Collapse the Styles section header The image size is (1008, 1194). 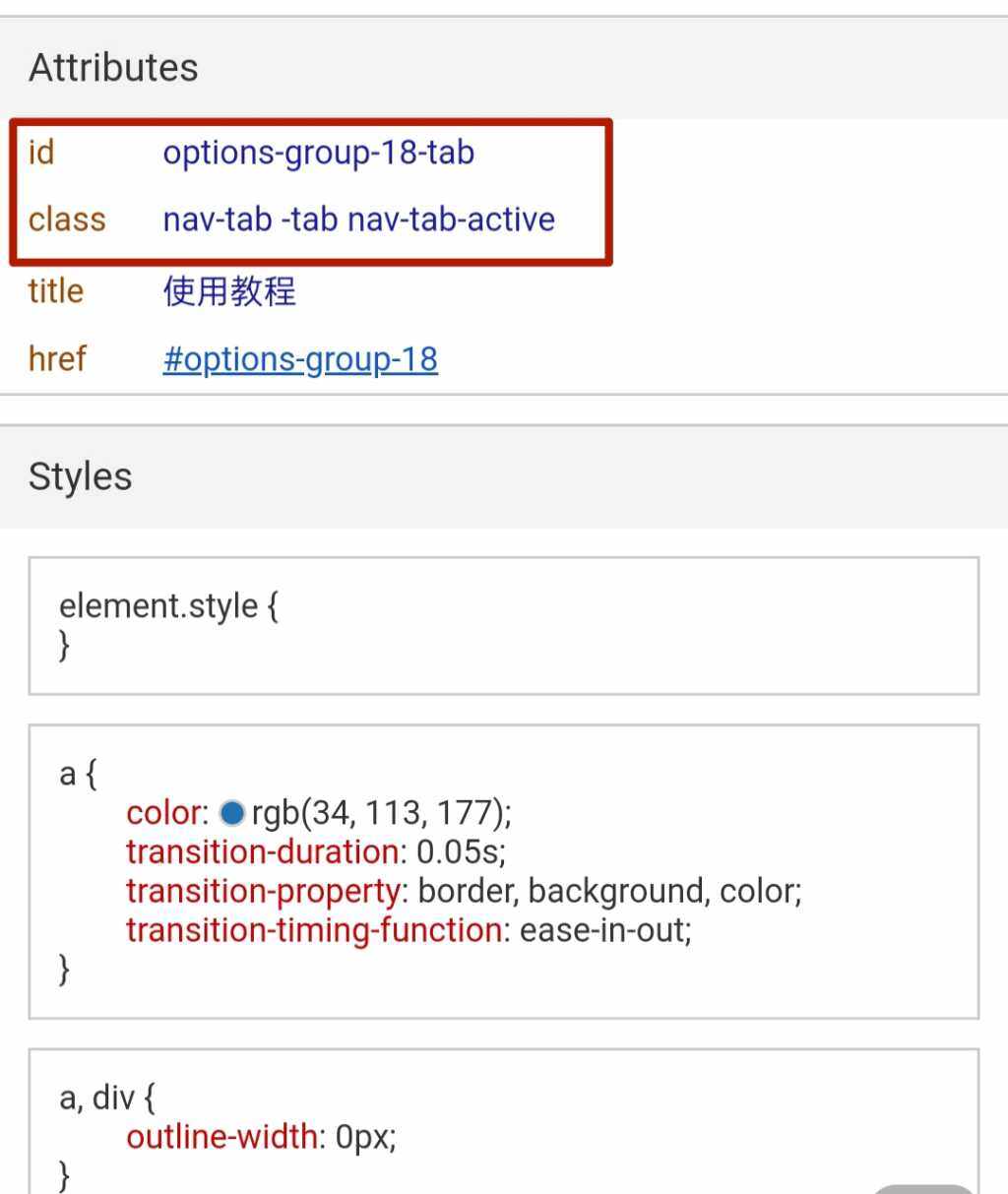(81, 475)
